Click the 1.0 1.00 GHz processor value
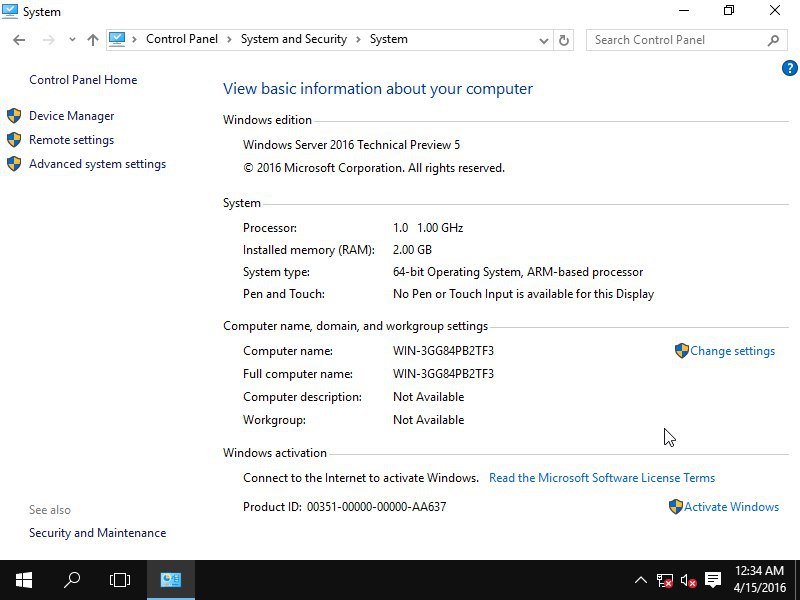This screenshot has width=800, height=600. [428, 228]
